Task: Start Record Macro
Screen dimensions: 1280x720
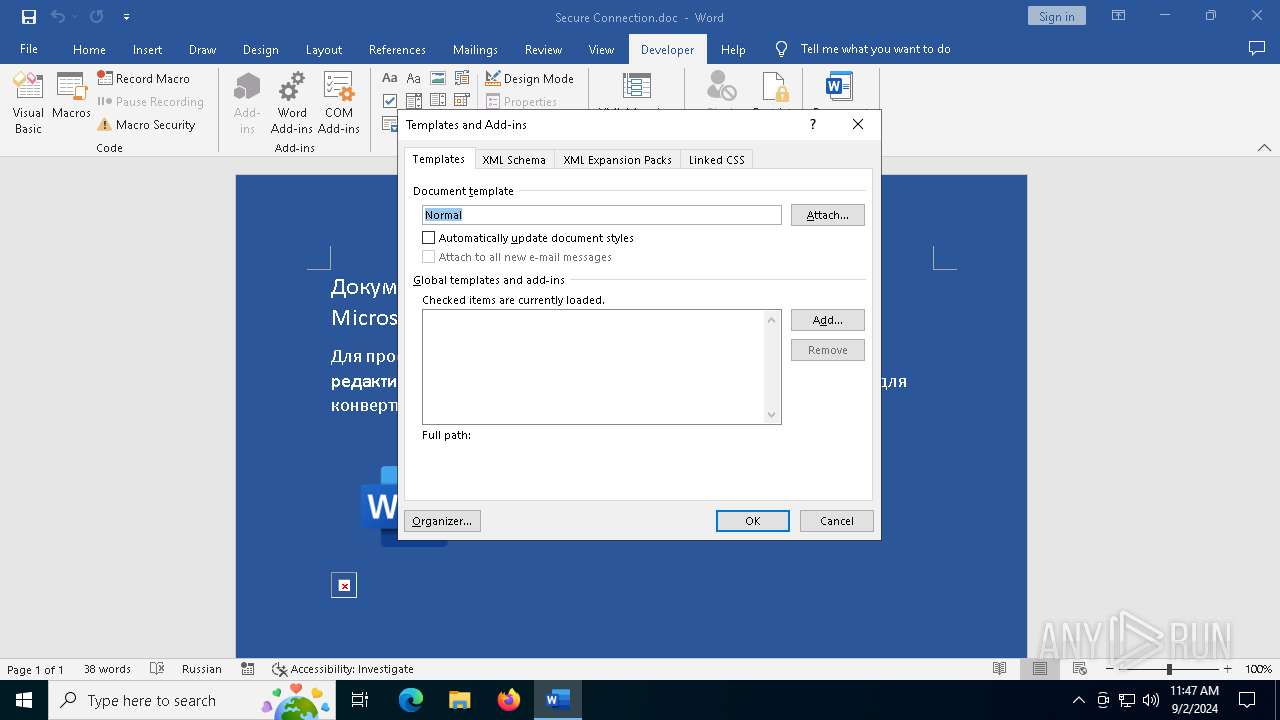Action: pyautogui.click(x=143, y=78)
